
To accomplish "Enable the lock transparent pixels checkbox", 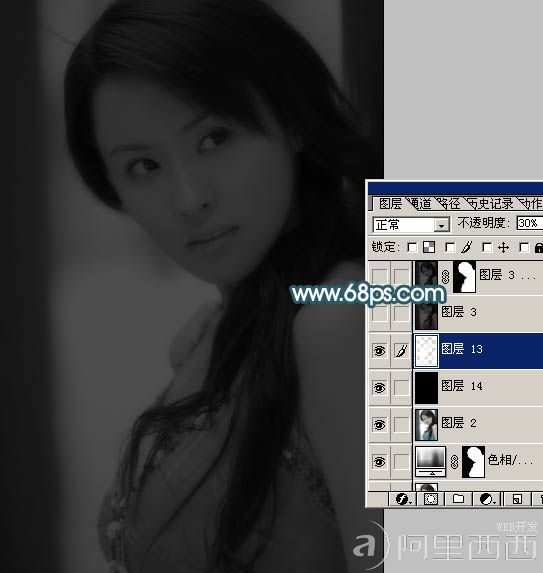I will click(412, 248).
